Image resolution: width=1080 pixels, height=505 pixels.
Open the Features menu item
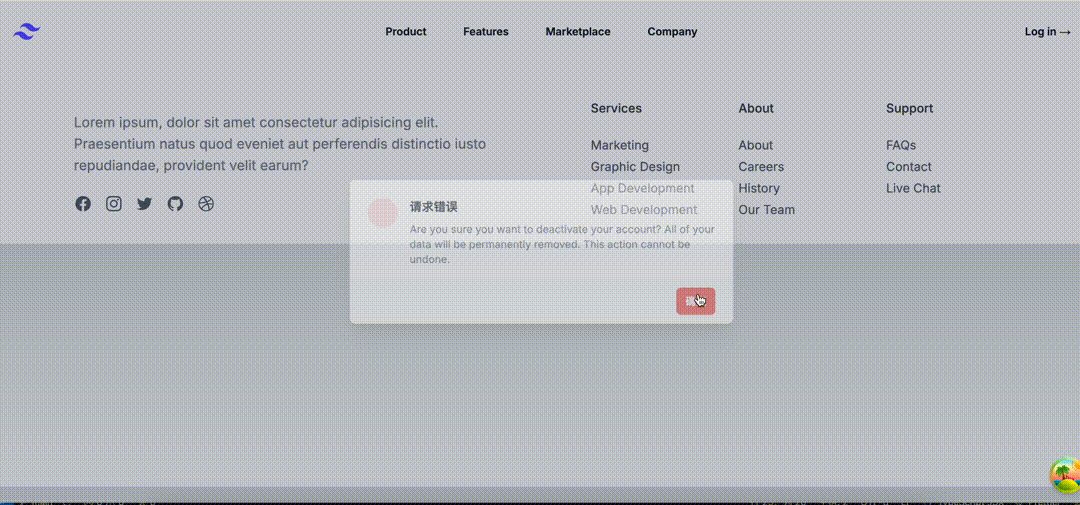coord(485,32)
